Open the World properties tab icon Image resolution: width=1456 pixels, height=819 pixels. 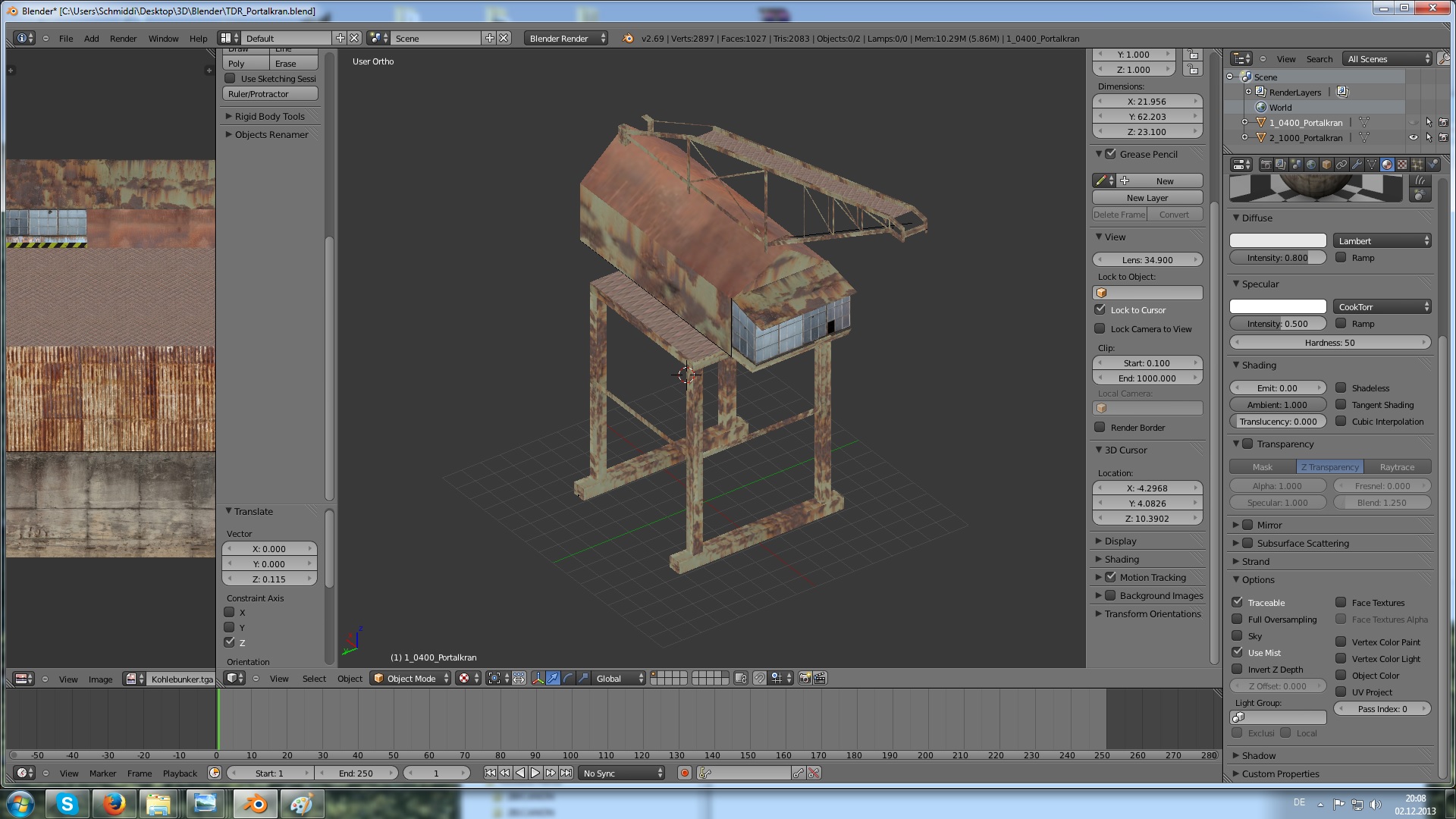coord(1311,165)
